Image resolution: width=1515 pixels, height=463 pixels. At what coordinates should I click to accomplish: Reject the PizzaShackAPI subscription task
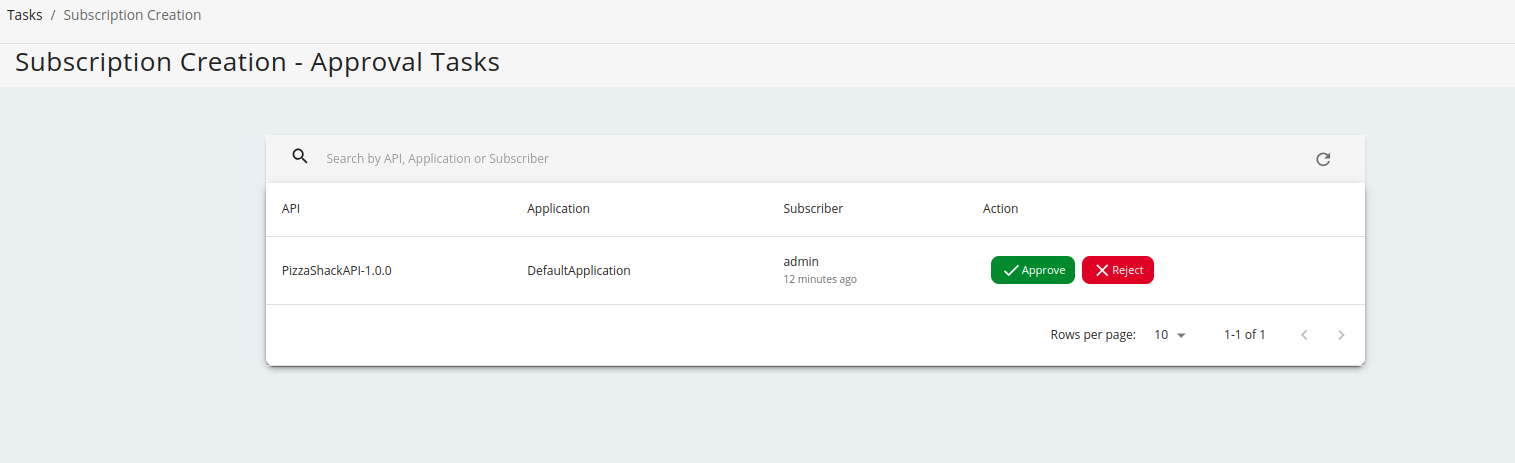[x=1118, y=270]
